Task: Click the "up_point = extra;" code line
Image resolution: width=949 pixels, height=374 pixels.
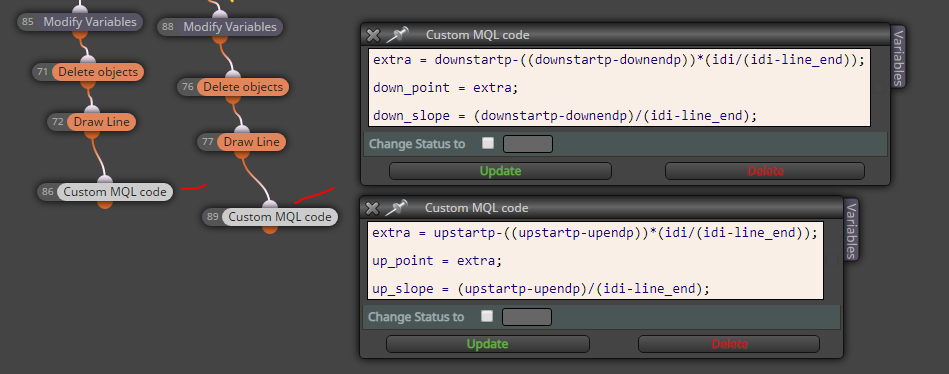Action: tap(437, 261)
